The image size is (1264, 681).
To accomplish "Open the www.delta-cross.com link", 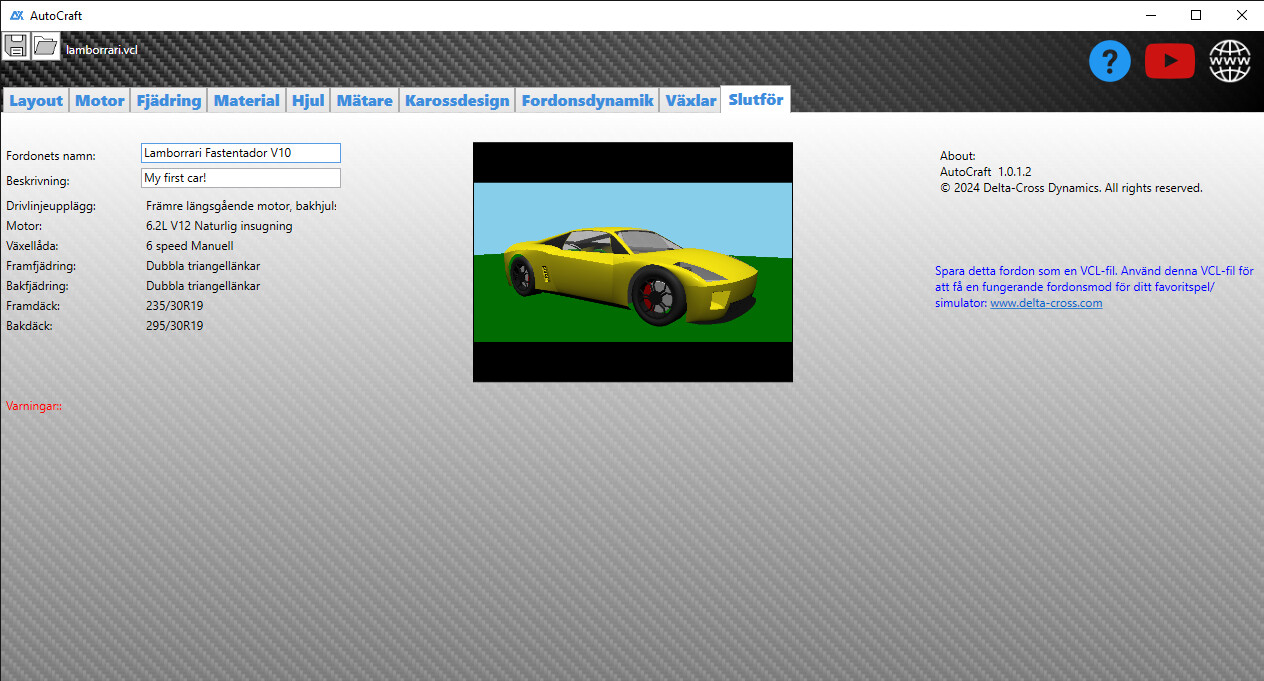I will click(1046, 303).
